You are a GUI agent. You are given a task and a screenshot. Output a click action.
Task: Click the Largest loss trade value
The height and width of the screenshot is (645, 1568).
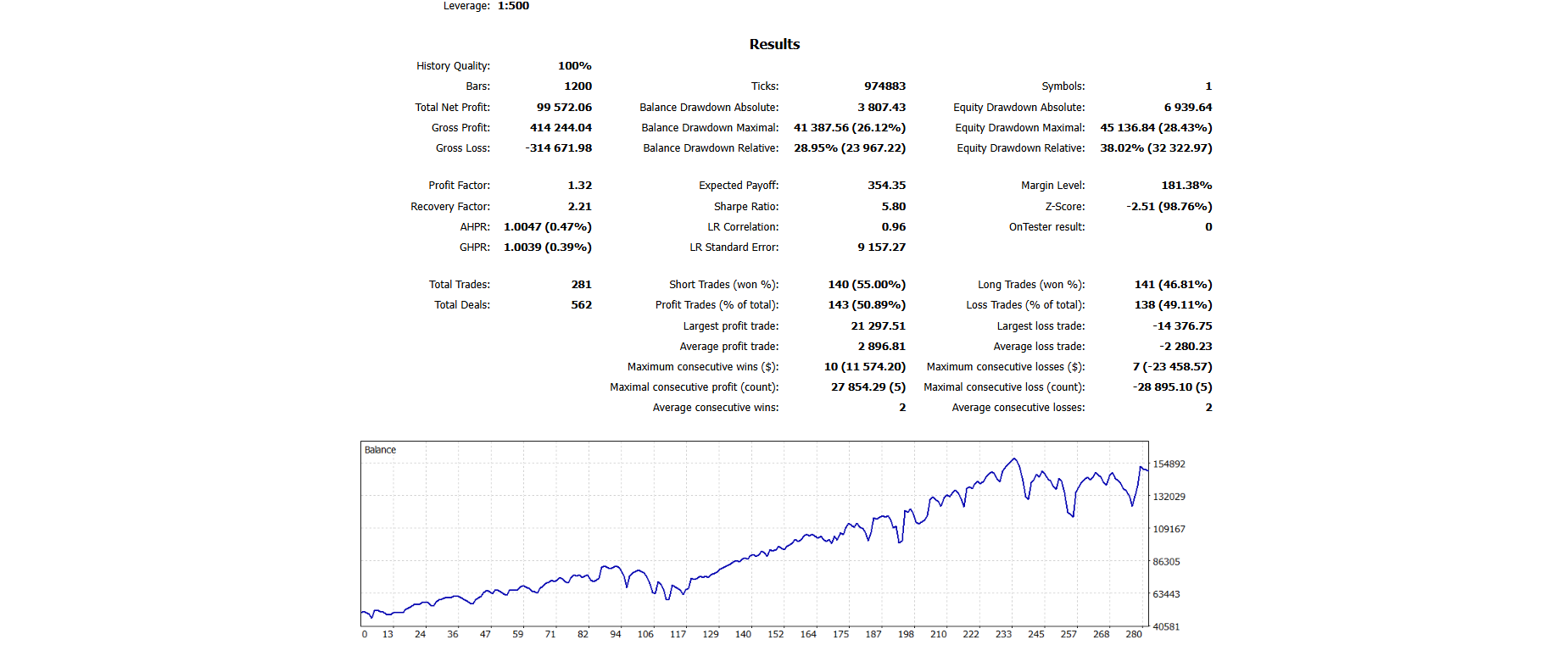[x=1182, y=326]
